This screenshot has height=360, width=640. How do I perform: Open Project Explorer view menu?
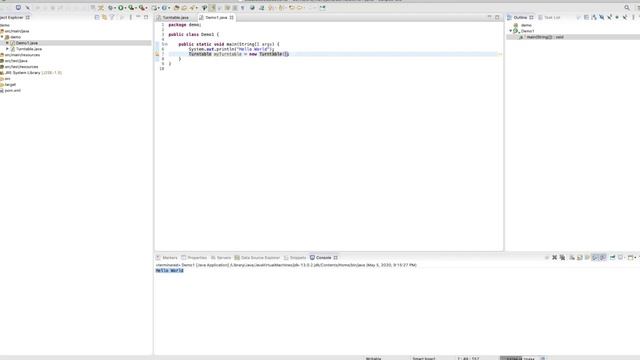tap(131, 17)
